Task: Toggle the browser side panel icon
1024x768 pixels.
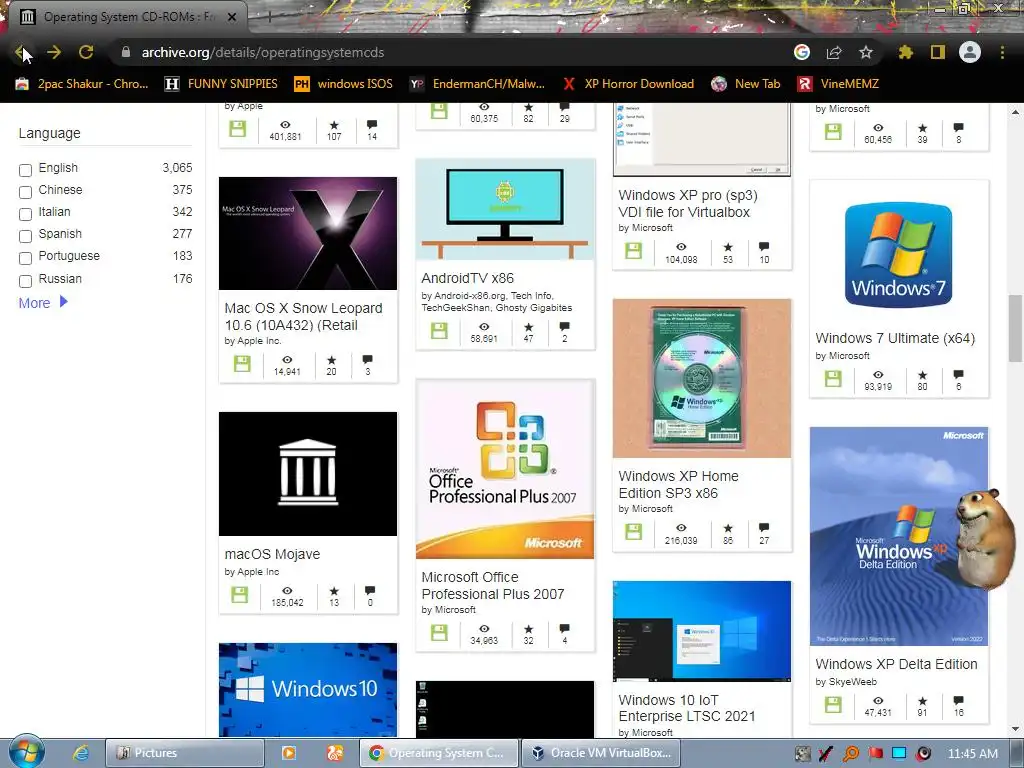Action: [938, 52]
